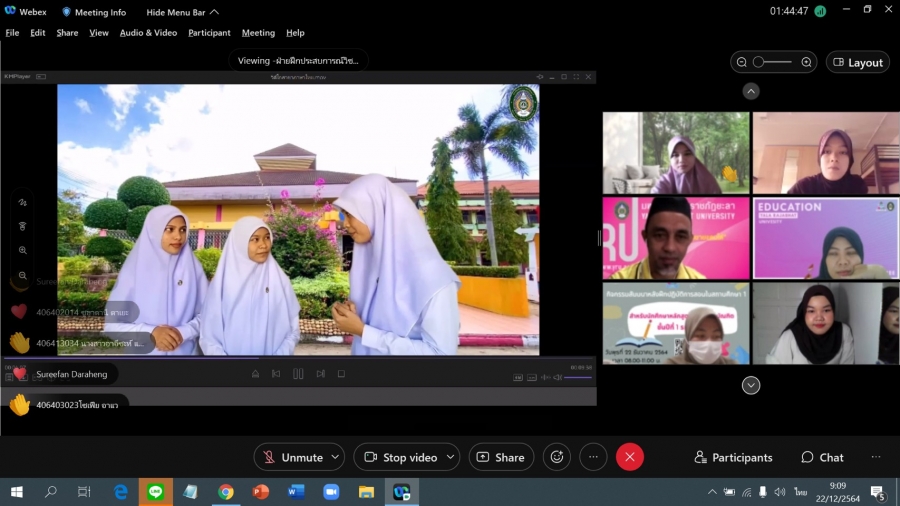The image size is (900, 506).
Task: Adjust the zoom level slider
Action: click(x=760, y=62)
